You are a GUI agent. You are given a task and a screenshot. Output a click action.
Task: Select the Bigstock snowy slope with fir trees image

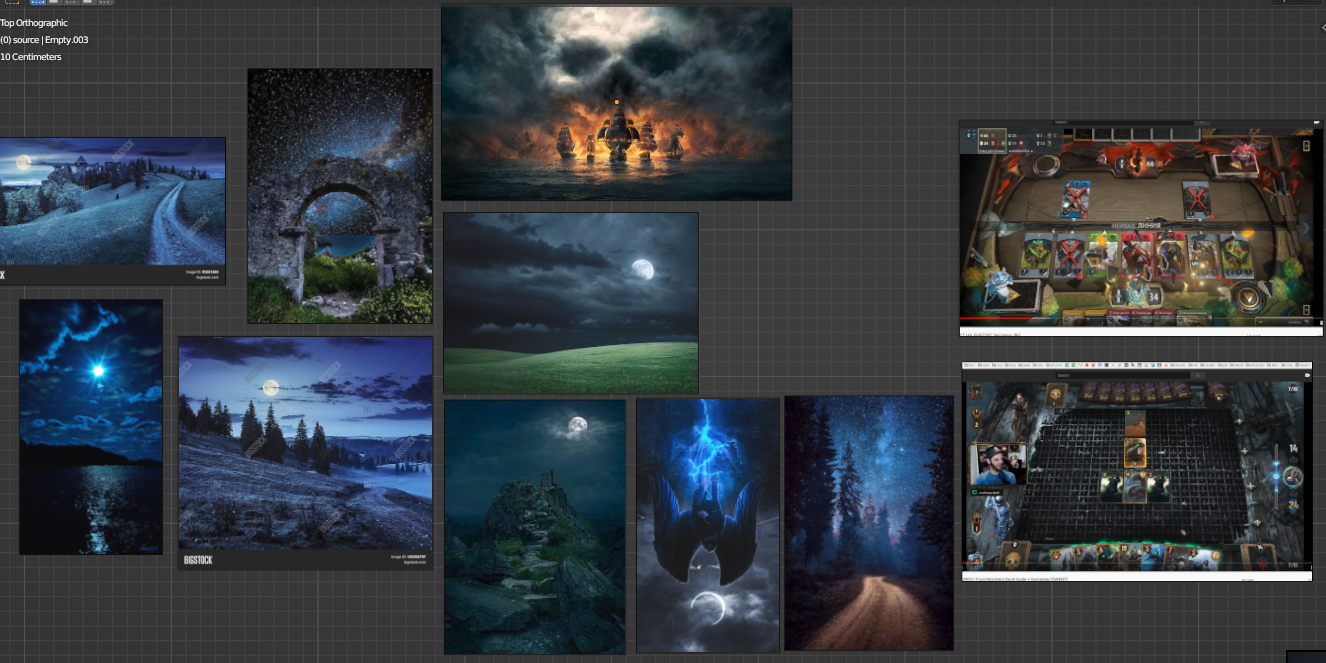pos(306,453)
